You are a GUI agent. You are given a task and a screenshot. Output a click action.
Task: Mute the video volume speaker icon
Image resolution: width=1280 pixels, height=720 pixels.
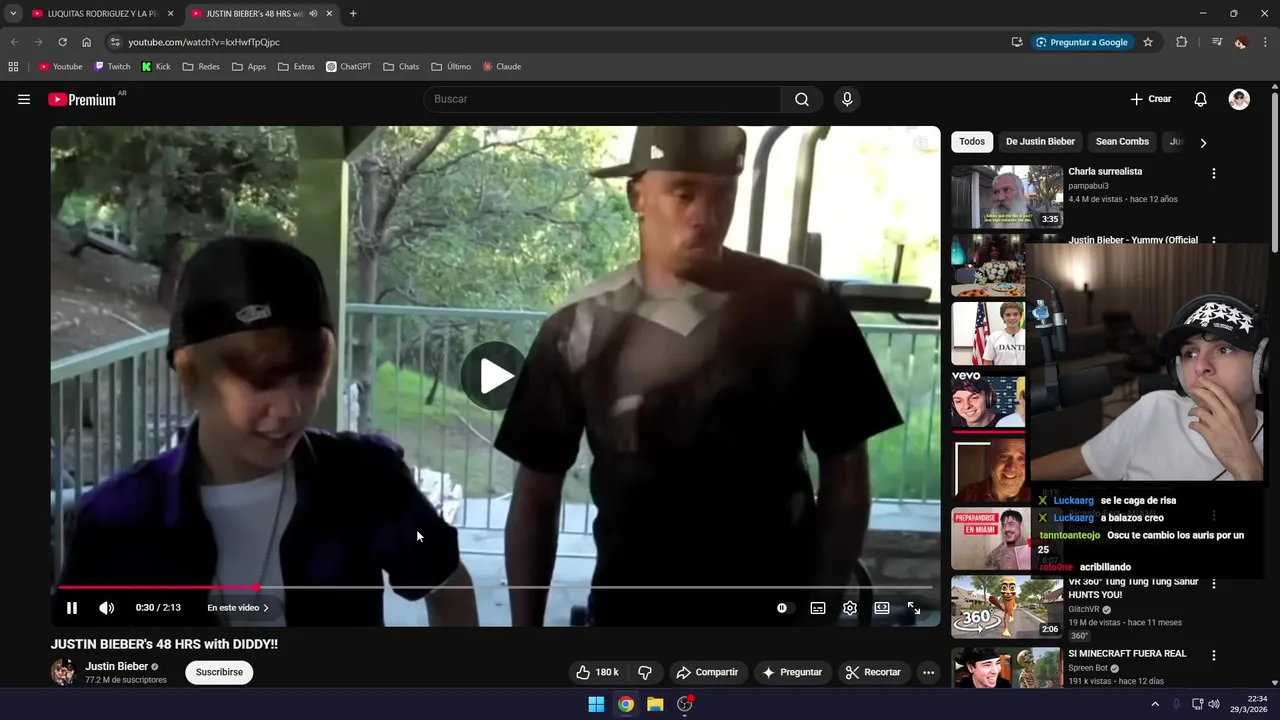106,608
